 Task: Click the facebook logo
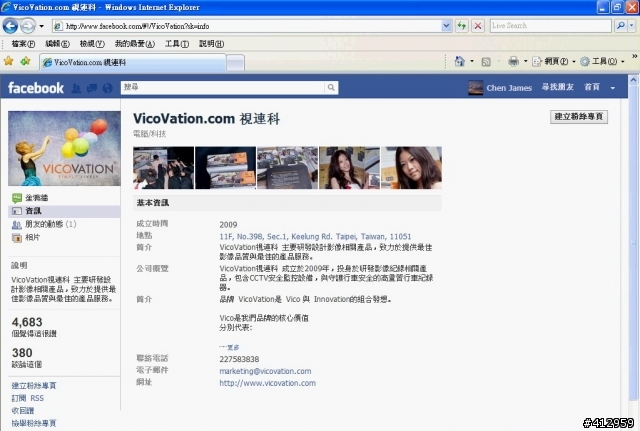[36, 88]
